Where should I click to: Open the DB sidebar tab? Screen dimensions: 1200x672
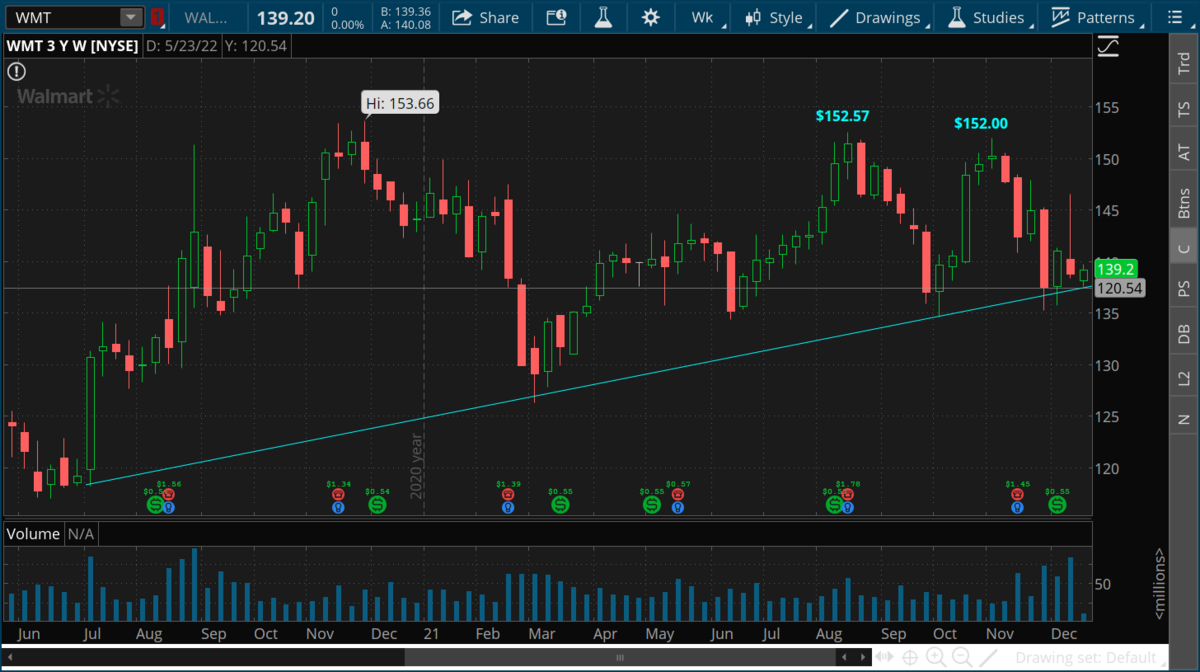tap(1184, 334)
